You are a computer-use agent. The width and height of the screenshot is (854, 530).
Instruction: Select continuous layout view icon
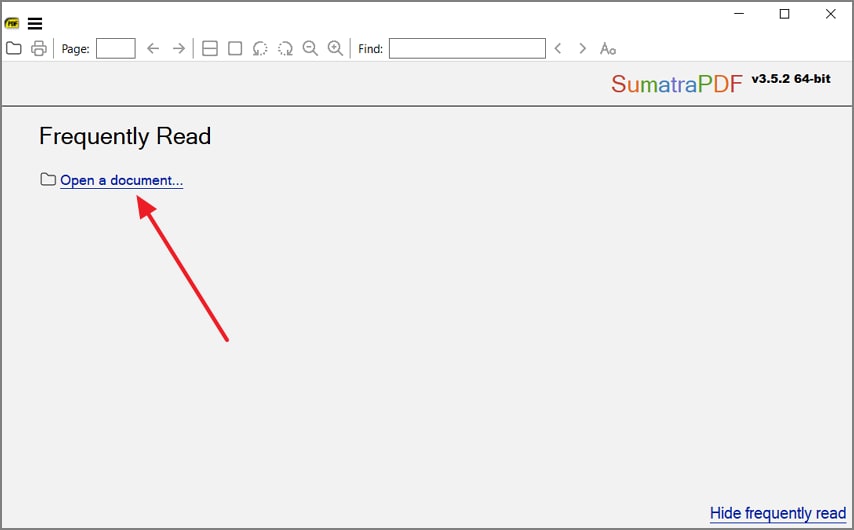click(x=210, y=48)
